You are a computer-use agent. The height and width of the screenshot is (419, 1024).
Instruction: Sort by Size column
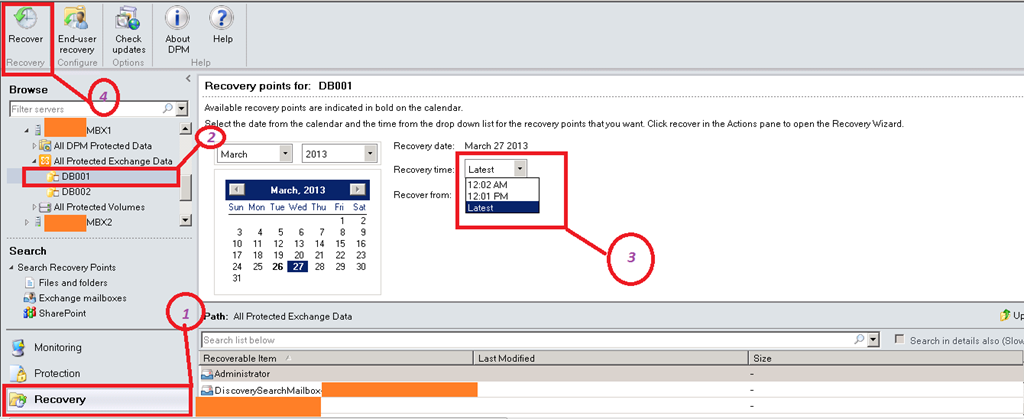(x=886, y=358)
